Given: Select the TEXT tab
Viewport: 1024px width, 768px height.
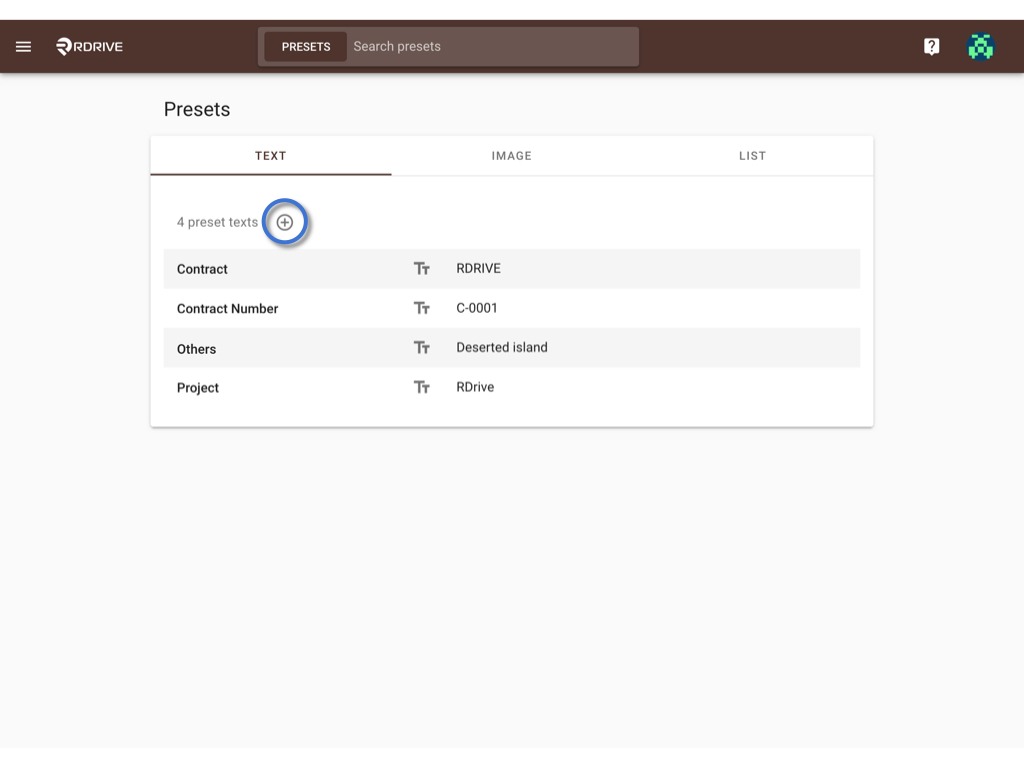Looking at the screenshot, I should 270,155.
